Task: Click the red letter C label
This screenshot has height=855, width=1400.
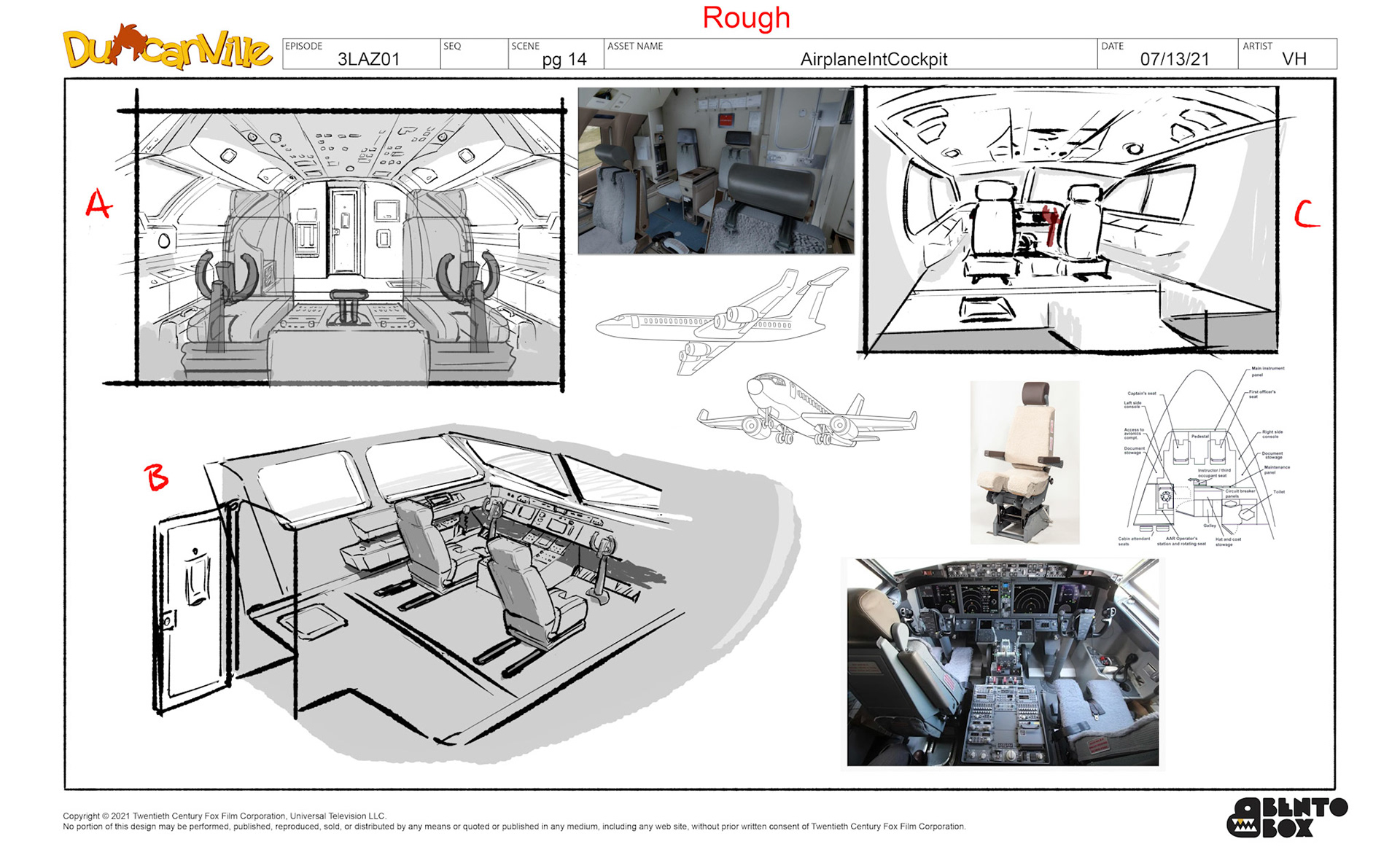Action: (1306, 215)
